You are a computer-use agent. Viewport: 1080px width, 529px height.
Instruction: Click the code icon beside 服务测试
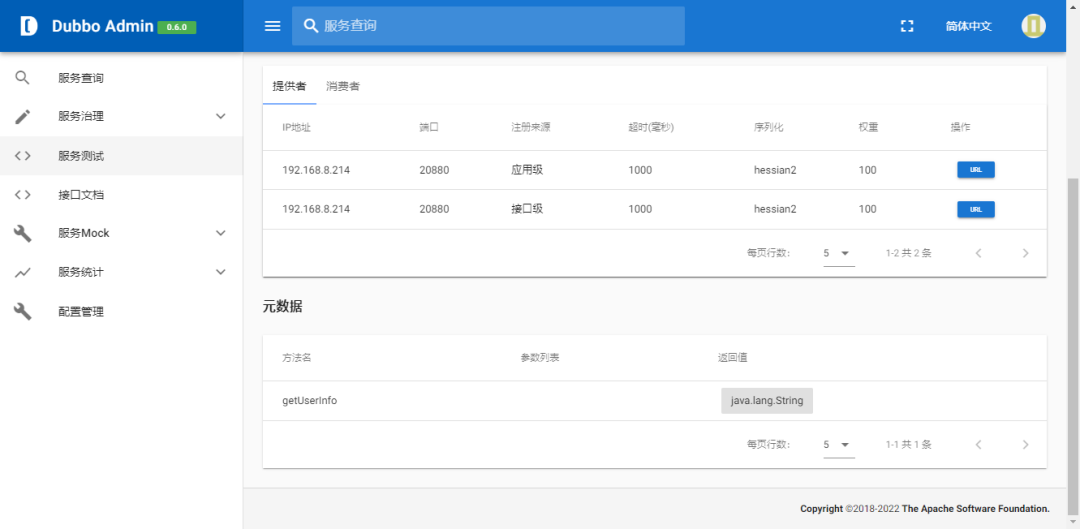point(23,156)
